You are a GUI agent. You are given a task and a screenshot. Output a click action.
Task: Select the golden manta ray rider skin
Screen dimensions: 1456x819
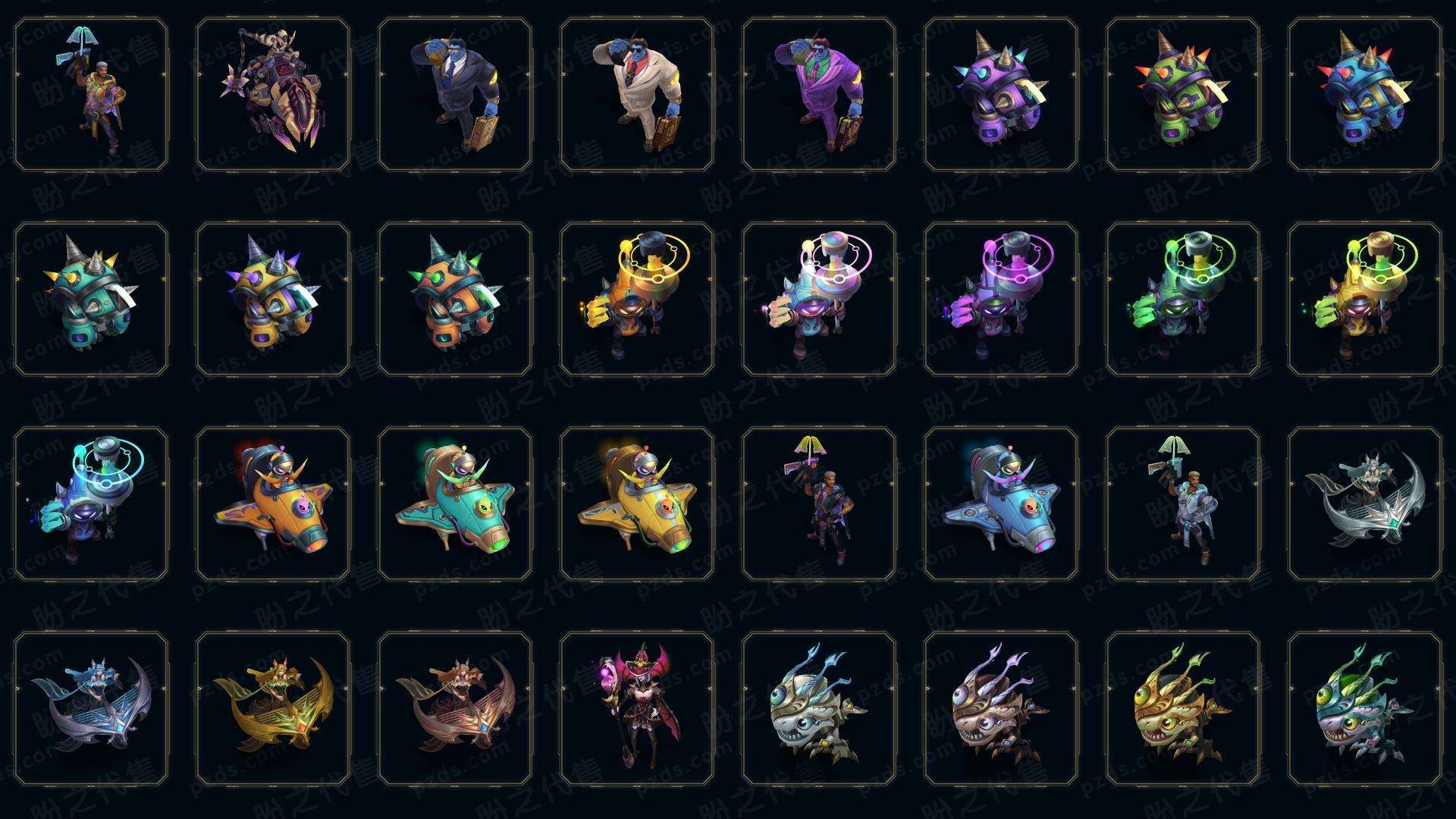272,708
